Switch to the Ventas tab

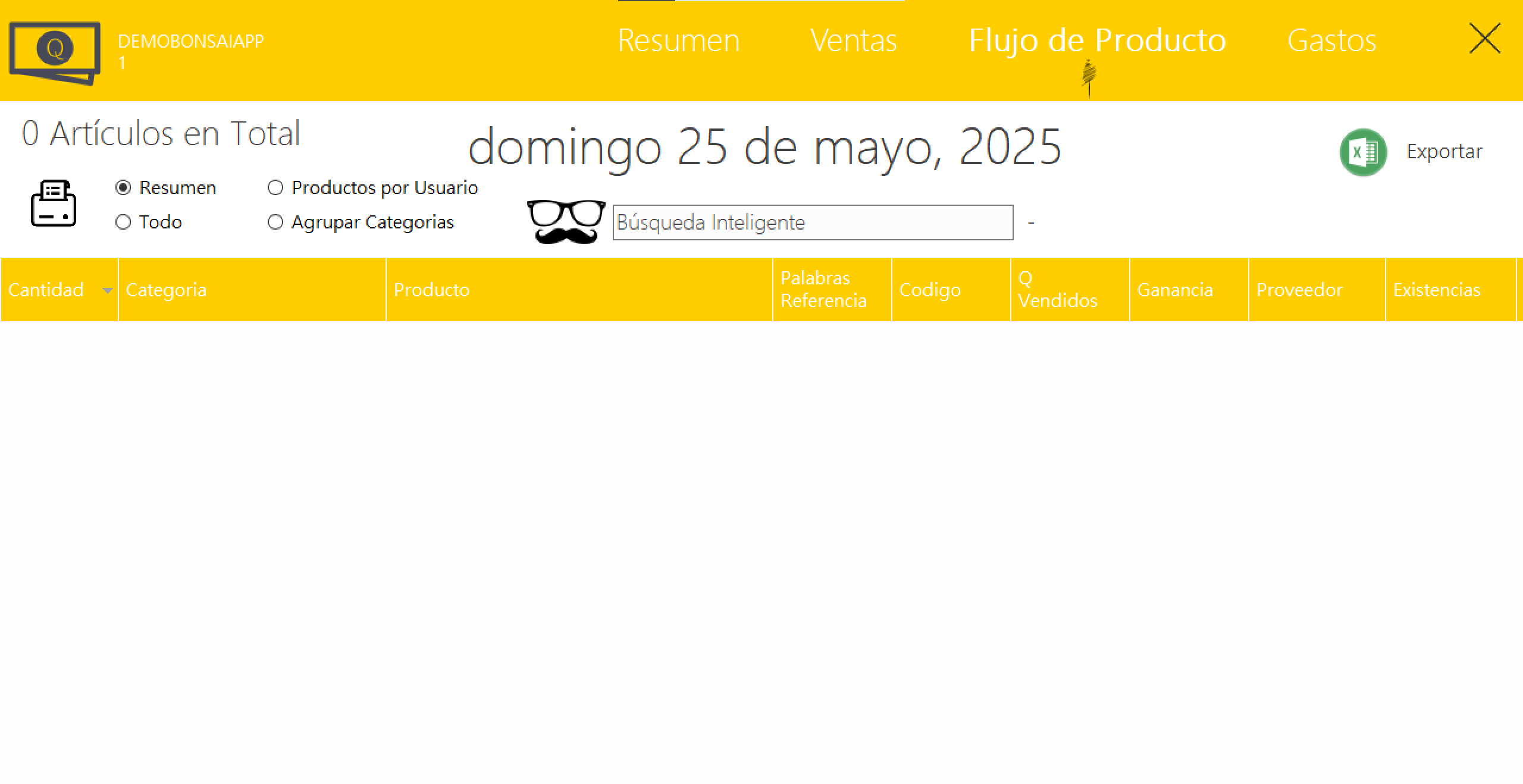(x=853, y=40)
